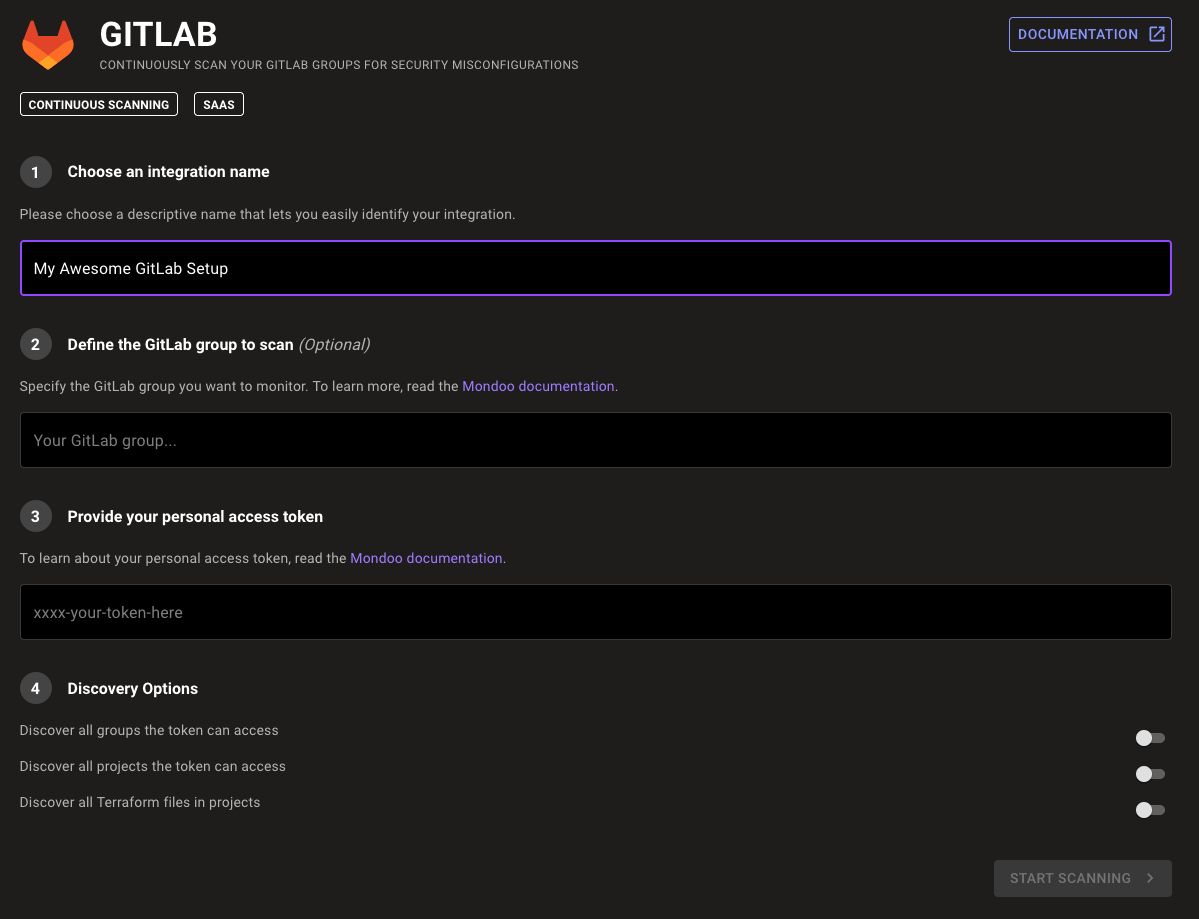Select the step 3 numbered circle

[36, 516]
